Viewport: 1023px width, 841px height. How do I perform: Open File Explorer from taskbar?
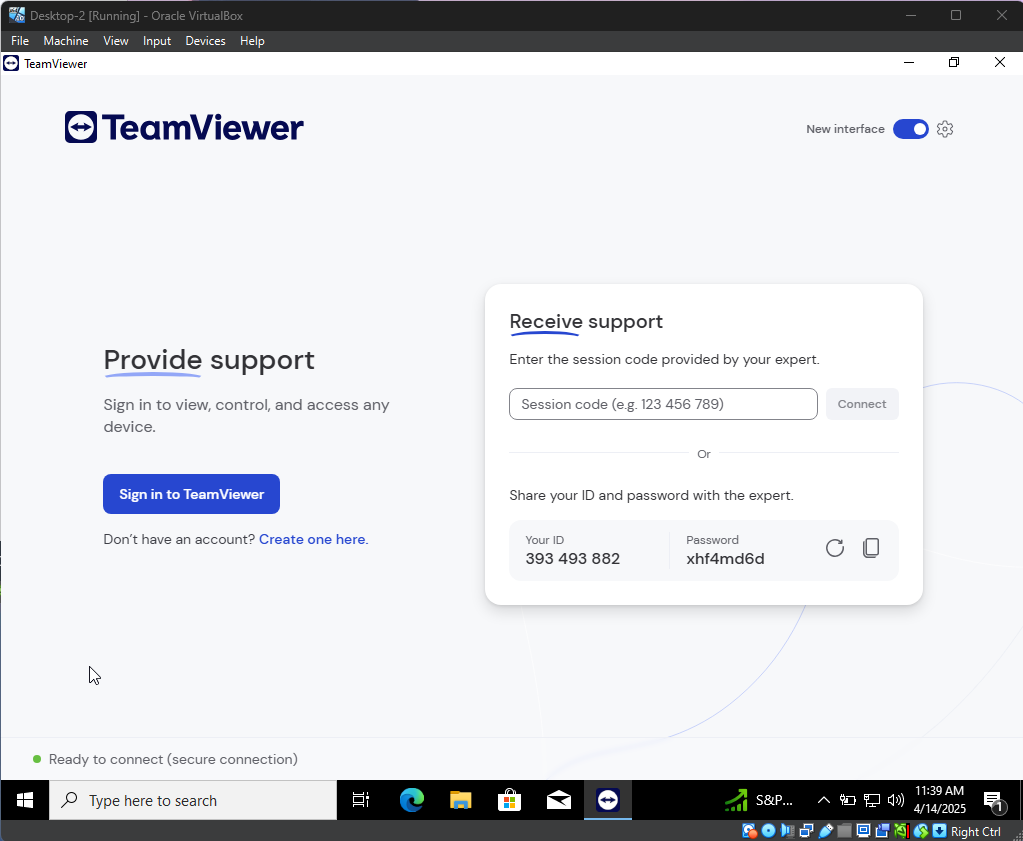460,800
